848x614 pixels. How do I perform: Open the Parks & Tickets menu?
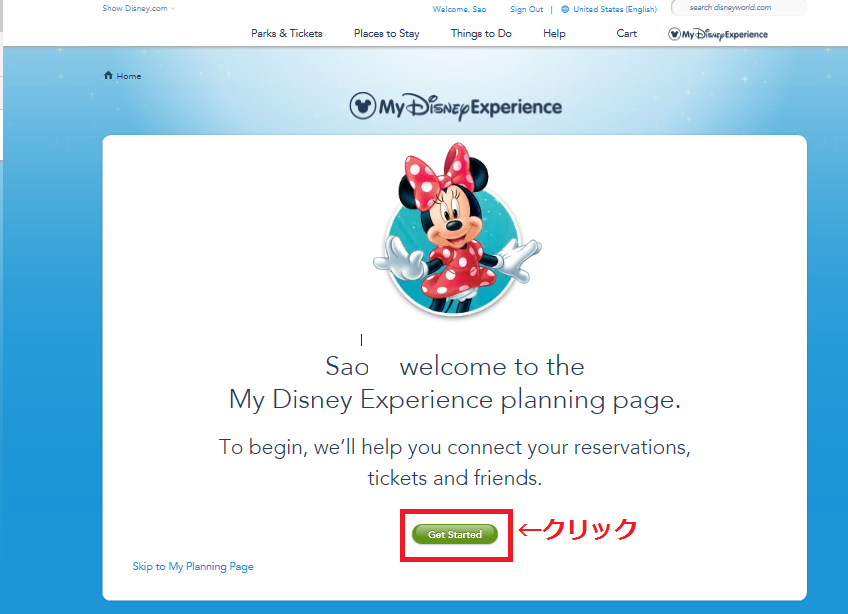[x=287, y=34]
